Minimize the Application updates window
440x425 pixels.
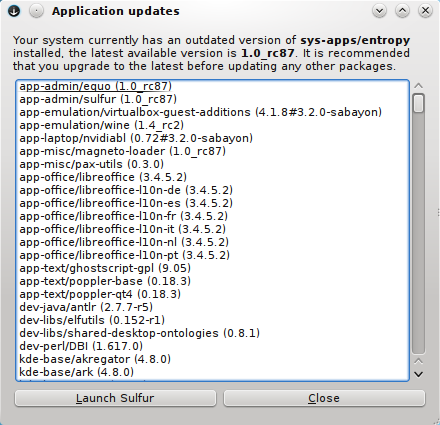tap(379, 11)
